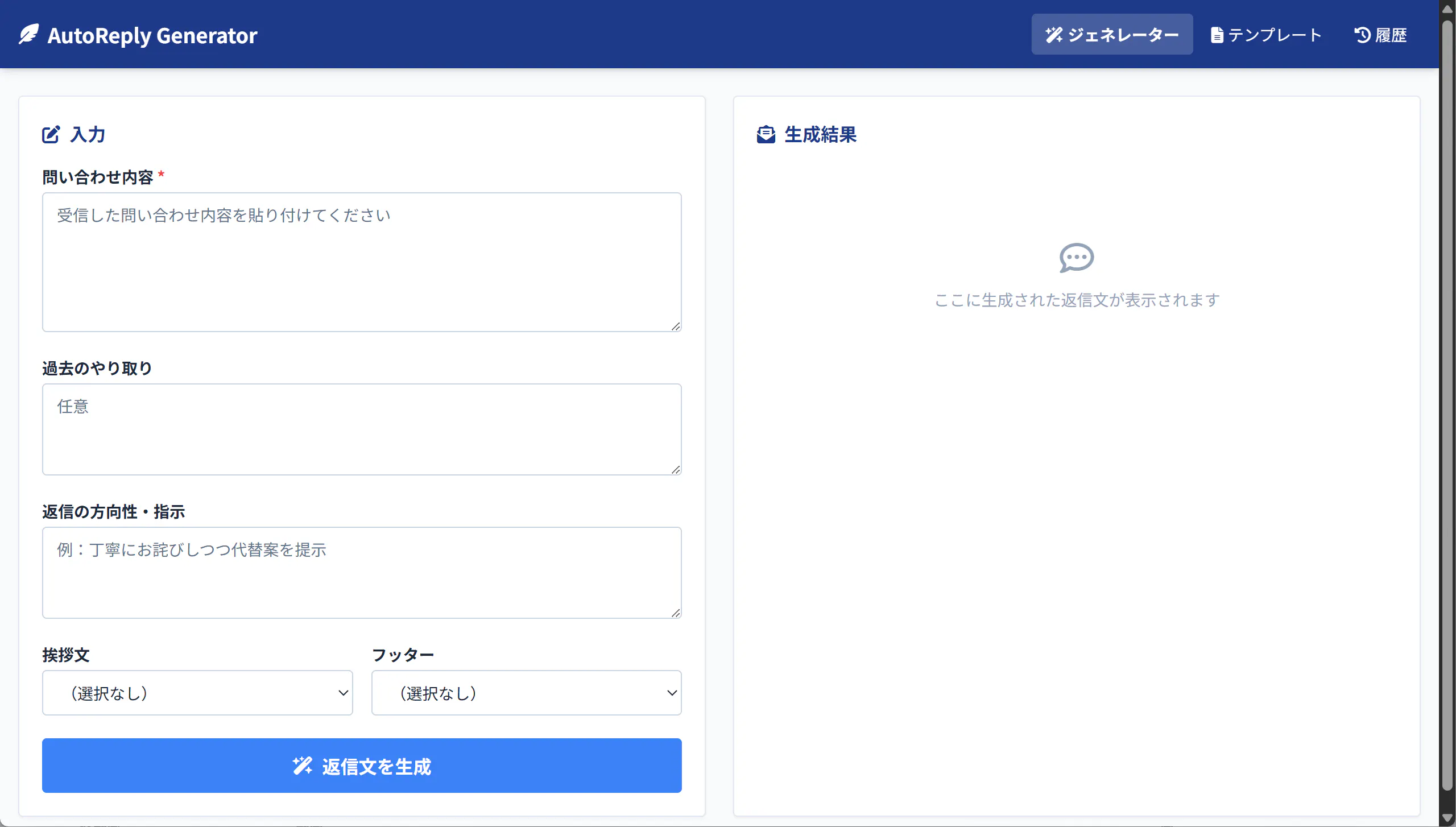The width and height of the screenshot is (1456, 827).
Task: Click the document icon beside テンプレート
Action: point(1217,35)
